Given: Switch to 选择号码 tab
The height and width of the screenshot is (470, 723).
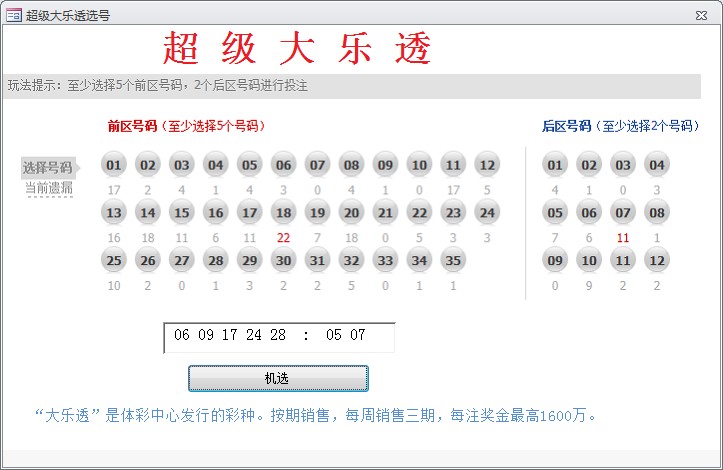Looking at the screenshot, I should coord(48,167).
